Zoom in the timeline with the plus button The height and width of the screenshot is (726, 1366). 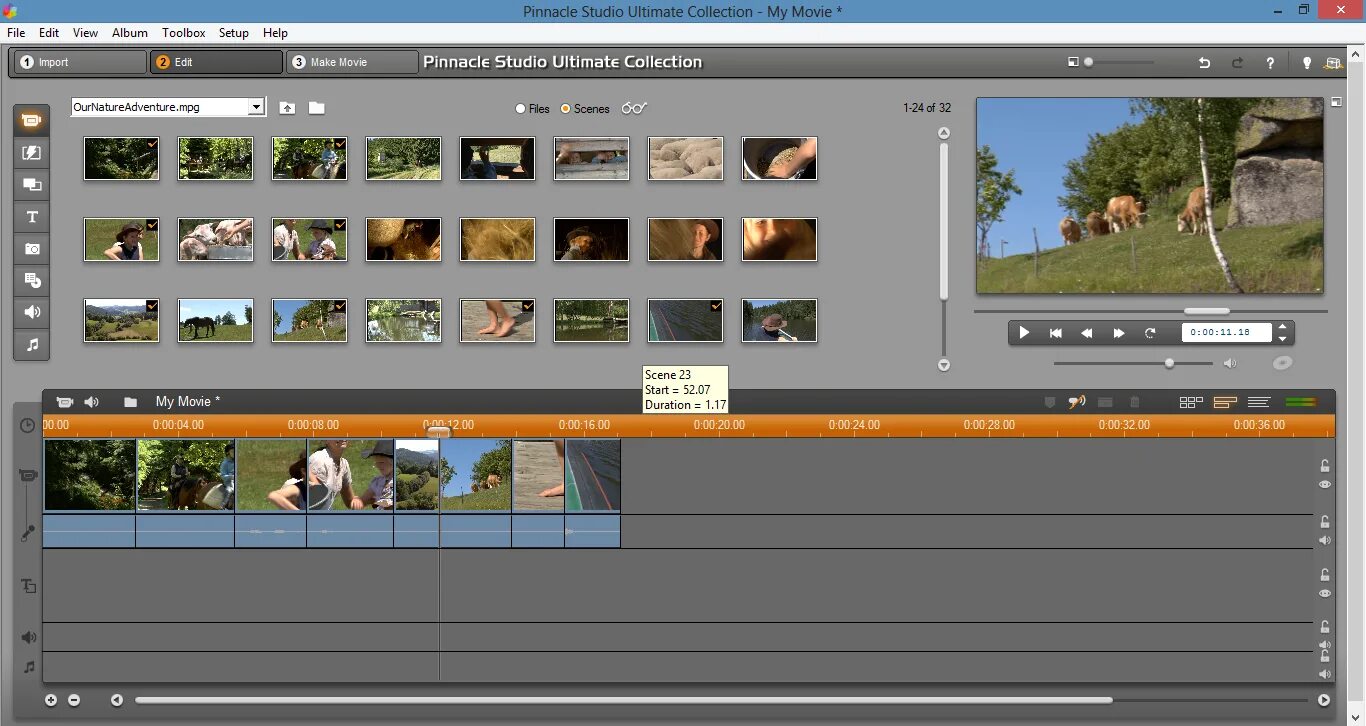(x=51, y=700)
